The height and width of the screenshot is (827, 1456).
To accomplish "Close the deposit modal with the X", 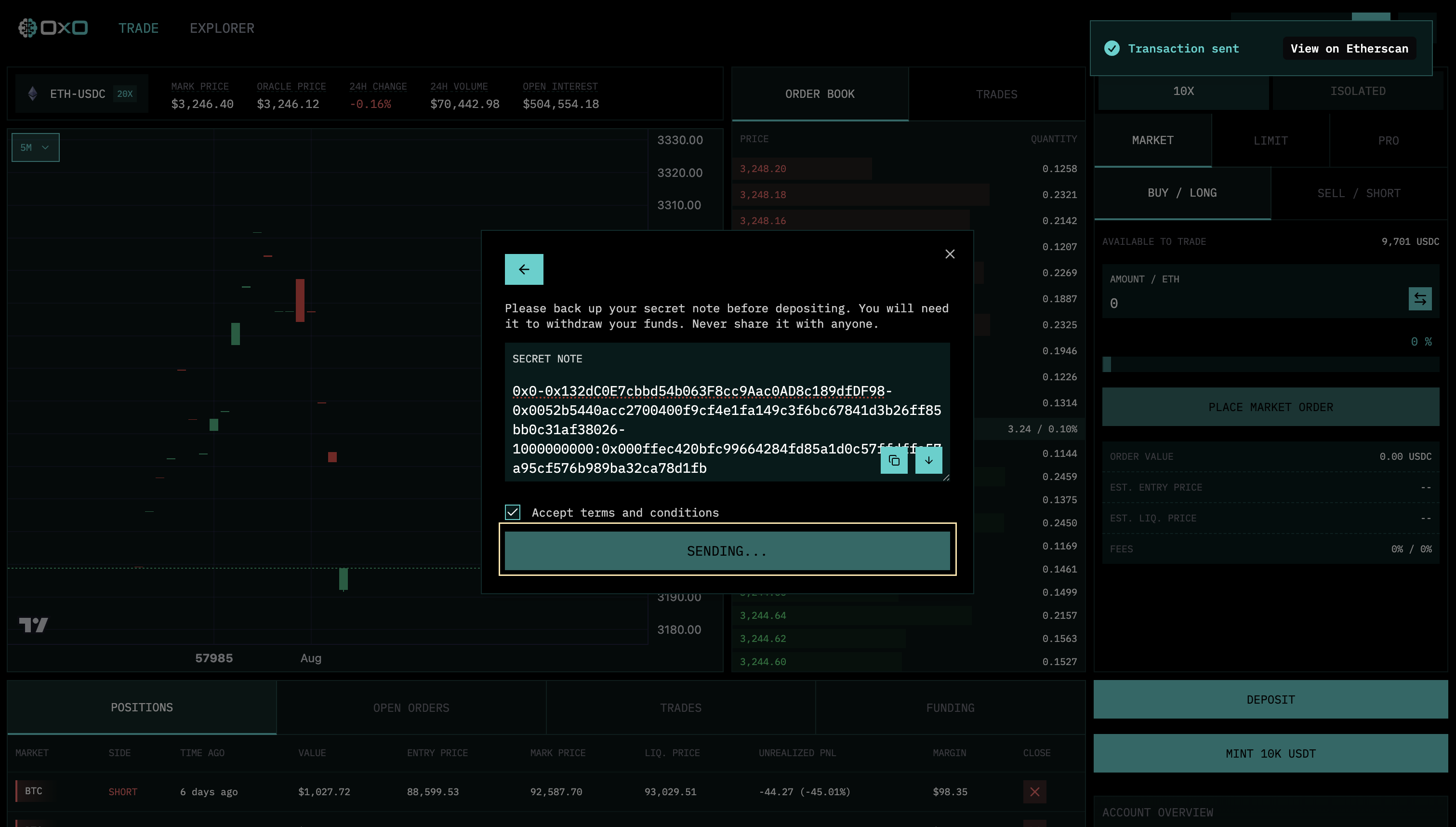I will point(950,254).
